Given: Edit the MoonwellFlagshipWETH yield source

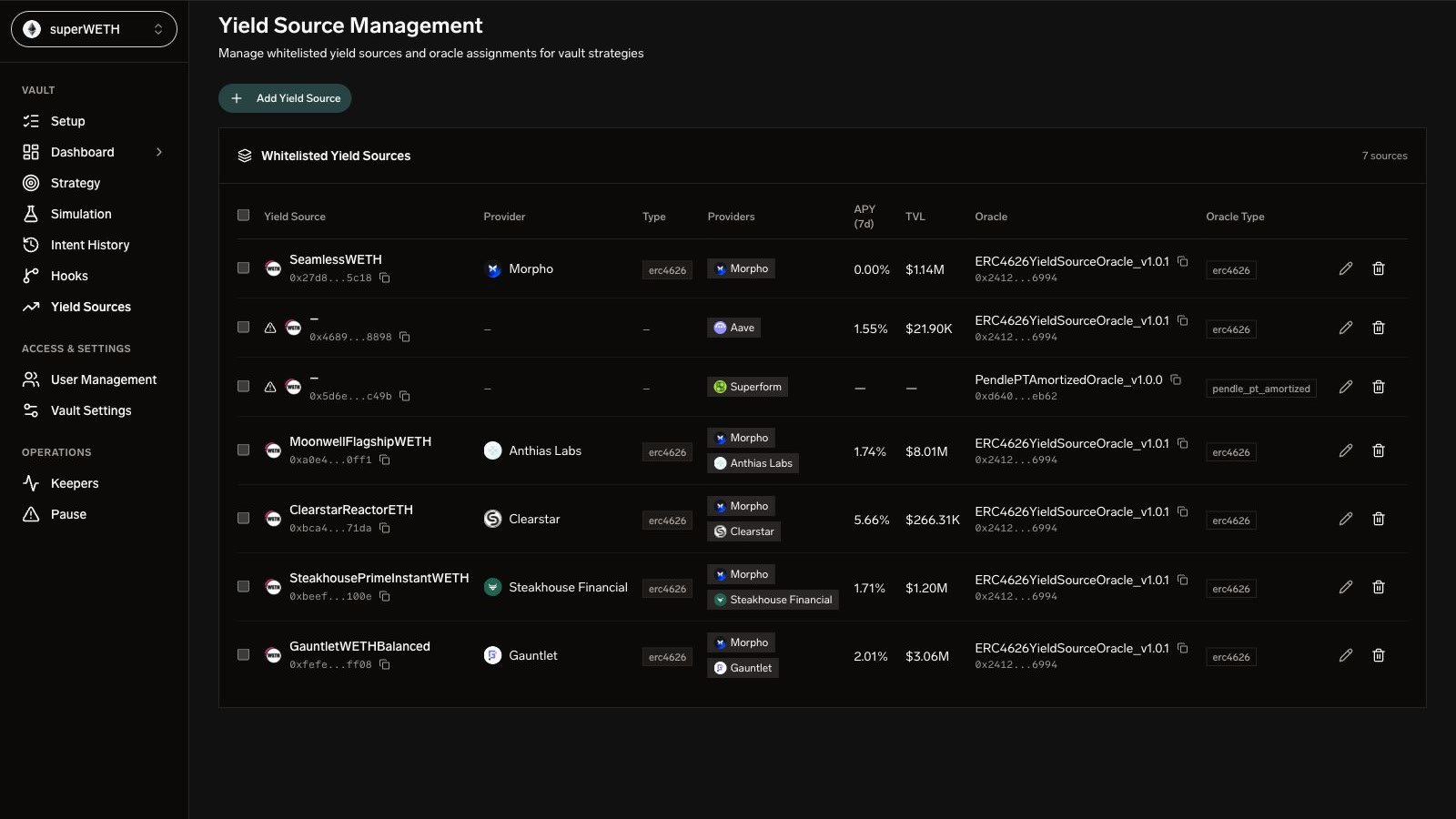Looking at the screenshot, I should [1345, 450].
